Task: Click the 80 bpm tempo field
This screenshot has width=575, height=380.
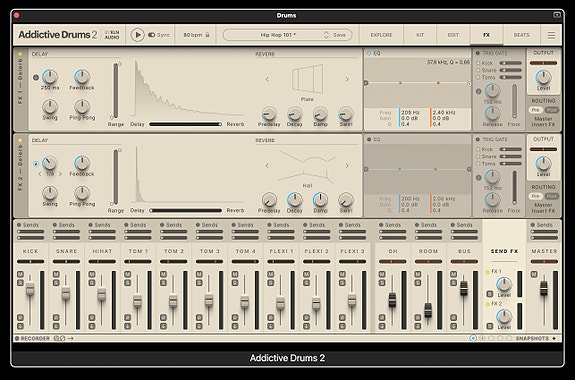Action: (193, 35)
